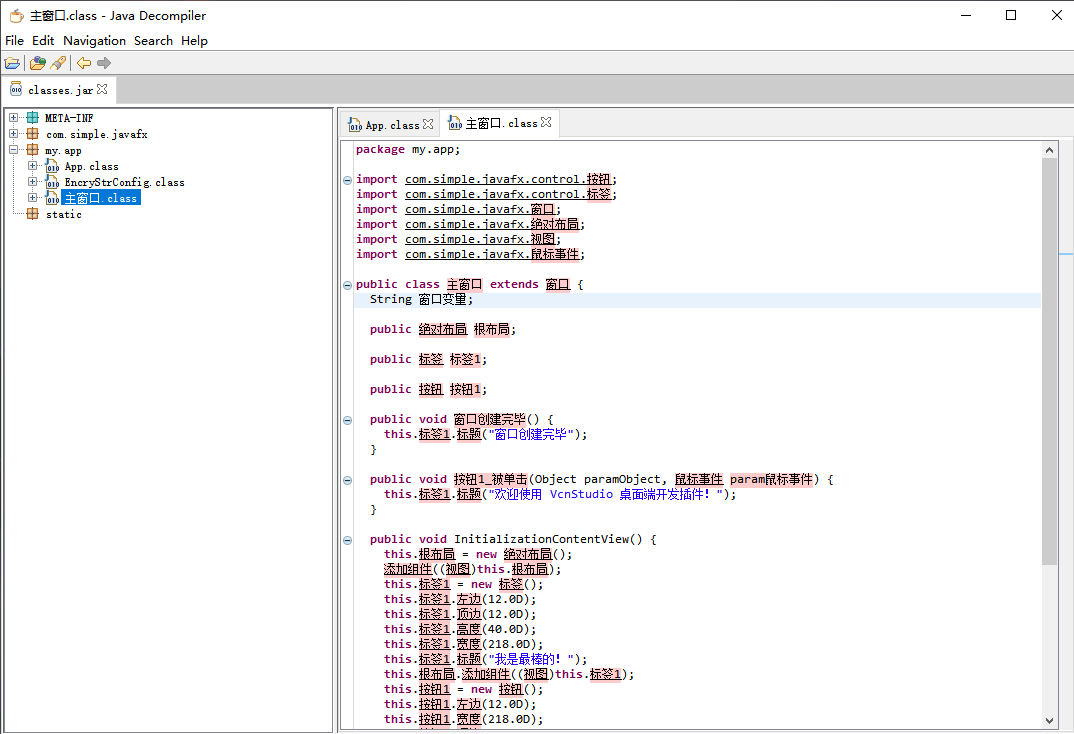
Task: Click the Open Type toolbar icon
Action: [x=37, y=63]
